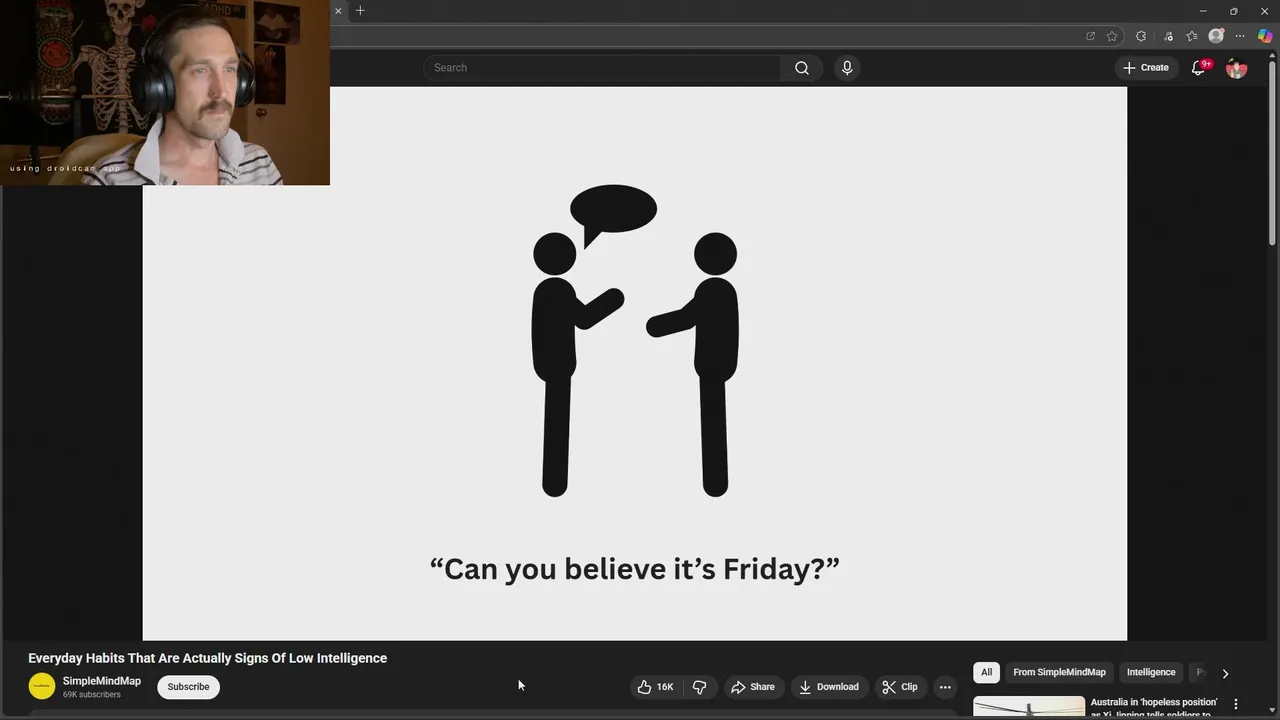This screenshot has height=720, width=1280.
Task: Like the video with 16K likes
Action: 655,687
